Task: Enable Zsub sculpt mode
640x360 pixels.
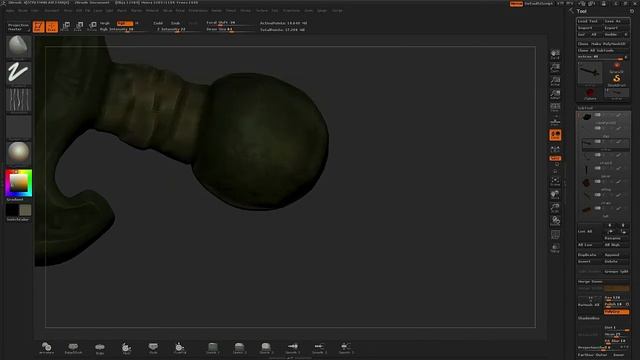Action: coord(176,23)
